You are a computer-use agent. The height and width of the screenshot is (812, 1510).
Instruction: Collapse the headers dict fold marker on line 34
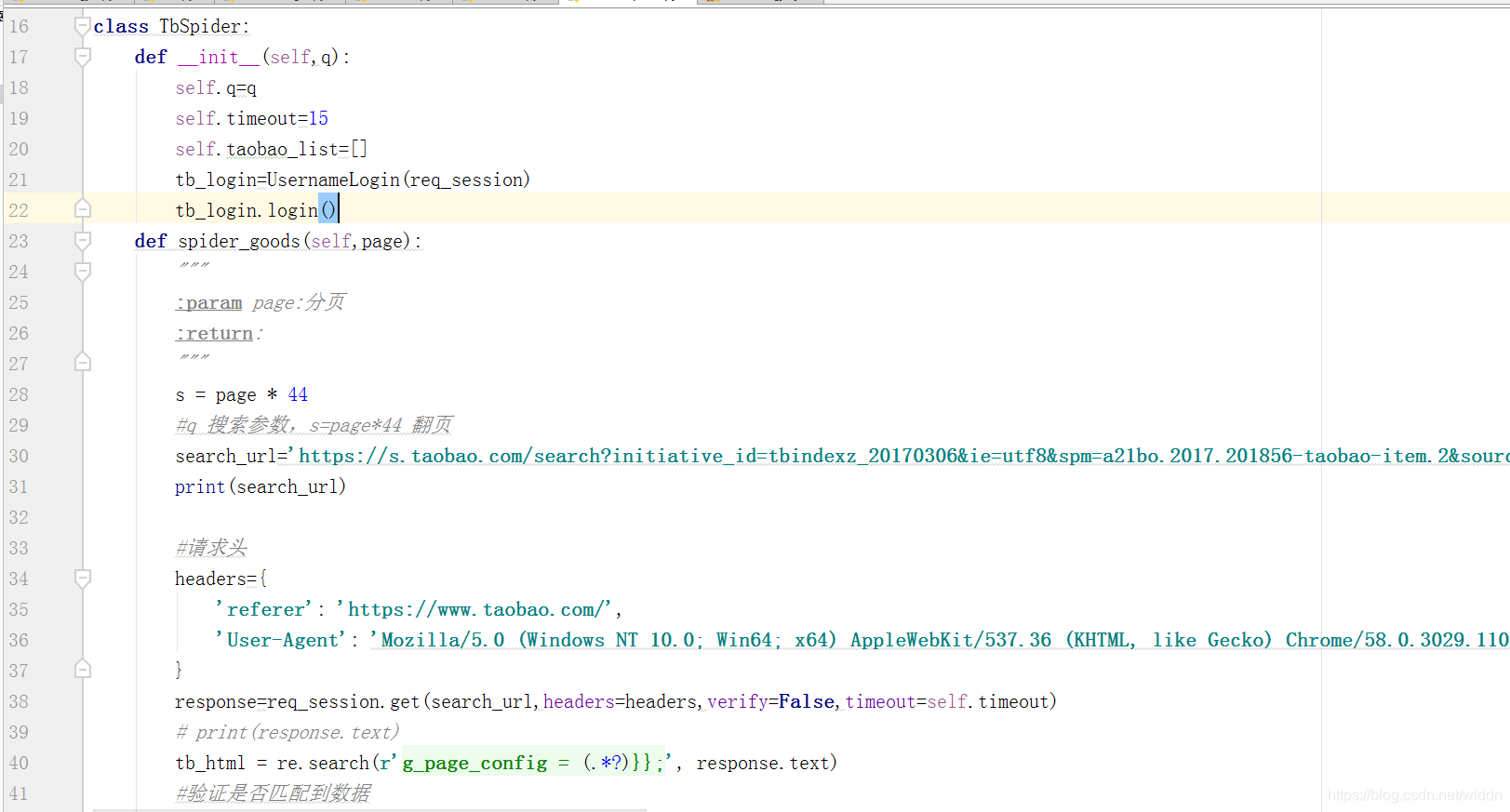click(x=83, y=579)
